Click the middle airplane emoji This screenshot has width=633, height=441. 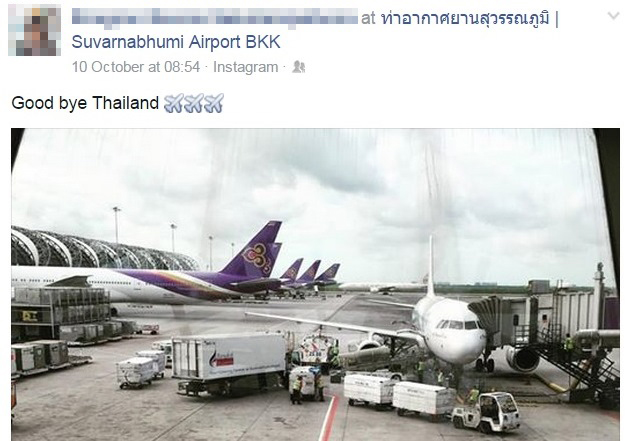click(194, 103)
